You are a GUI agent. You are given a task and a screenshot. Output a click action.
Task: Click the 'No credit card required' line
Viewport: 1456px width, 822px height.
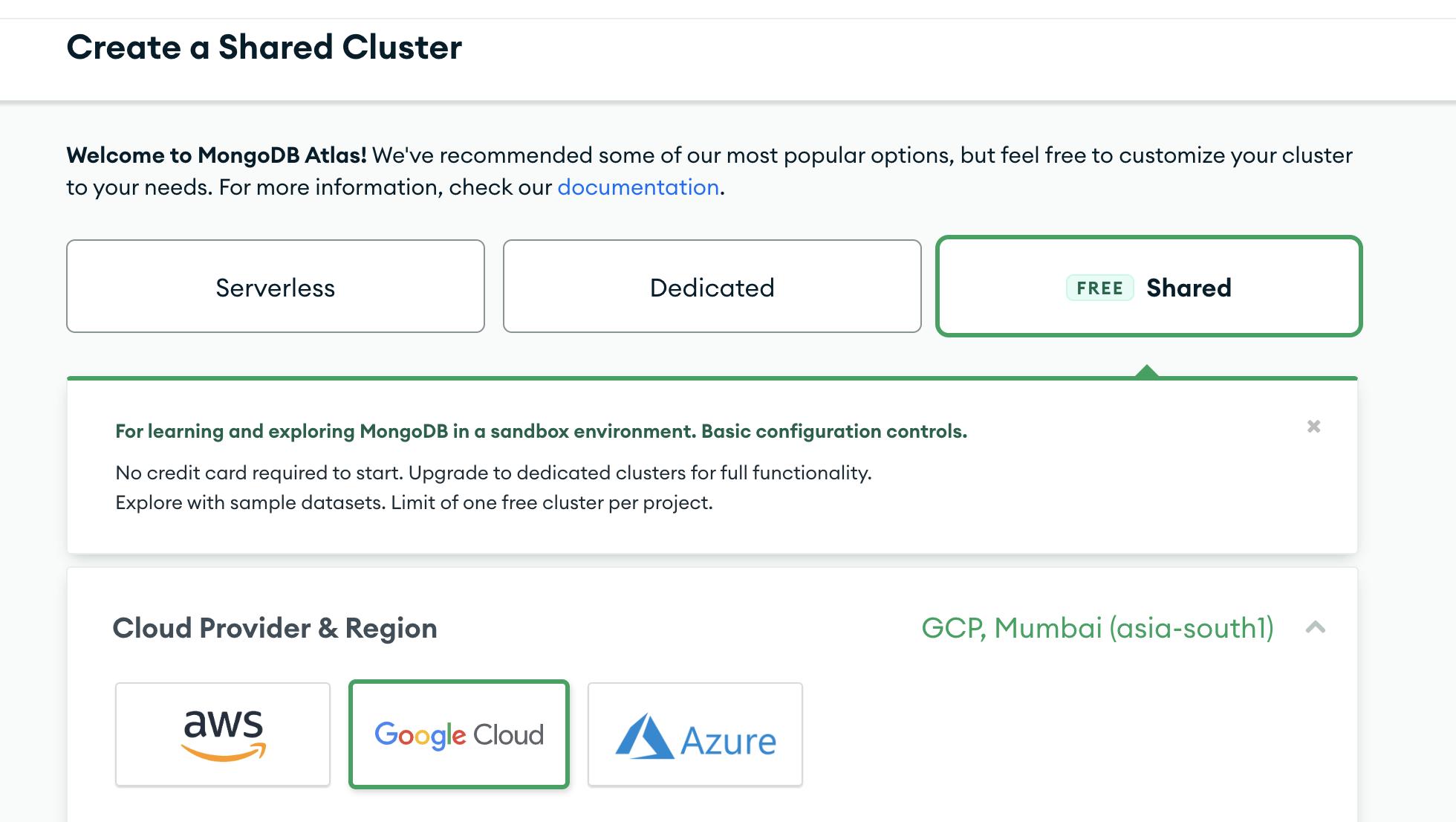[x=493, y=473]
